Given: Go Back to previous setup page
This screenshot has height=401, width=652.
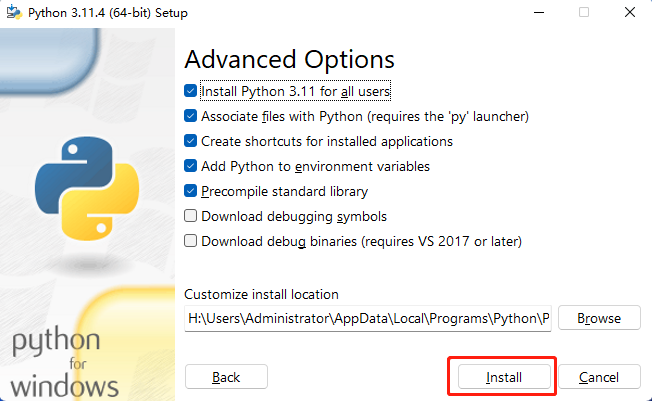Looking at the screenshot, I should (226, 377).
